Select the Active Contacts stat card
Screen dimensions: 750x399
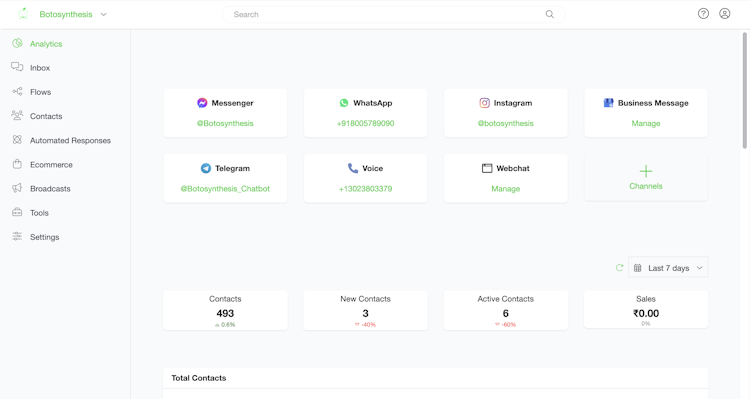(x=506, y=310)
